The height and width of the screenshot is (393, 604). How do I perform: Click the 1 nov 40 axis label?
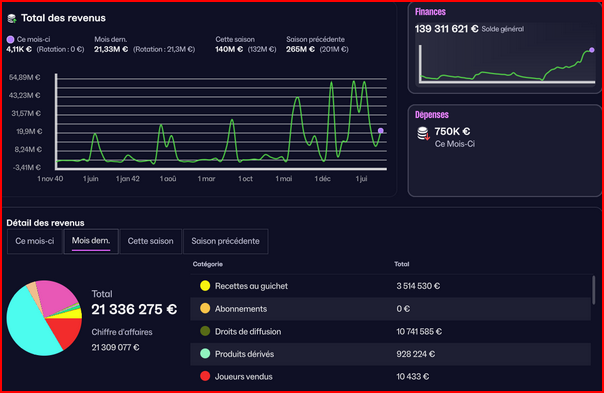tap(50, 179)
